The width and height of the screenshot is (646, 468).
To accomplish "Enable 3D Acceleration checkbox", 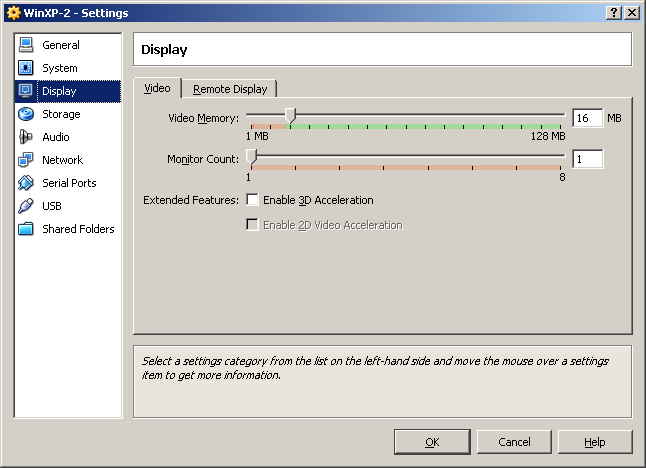I will [x=252, y=200].
